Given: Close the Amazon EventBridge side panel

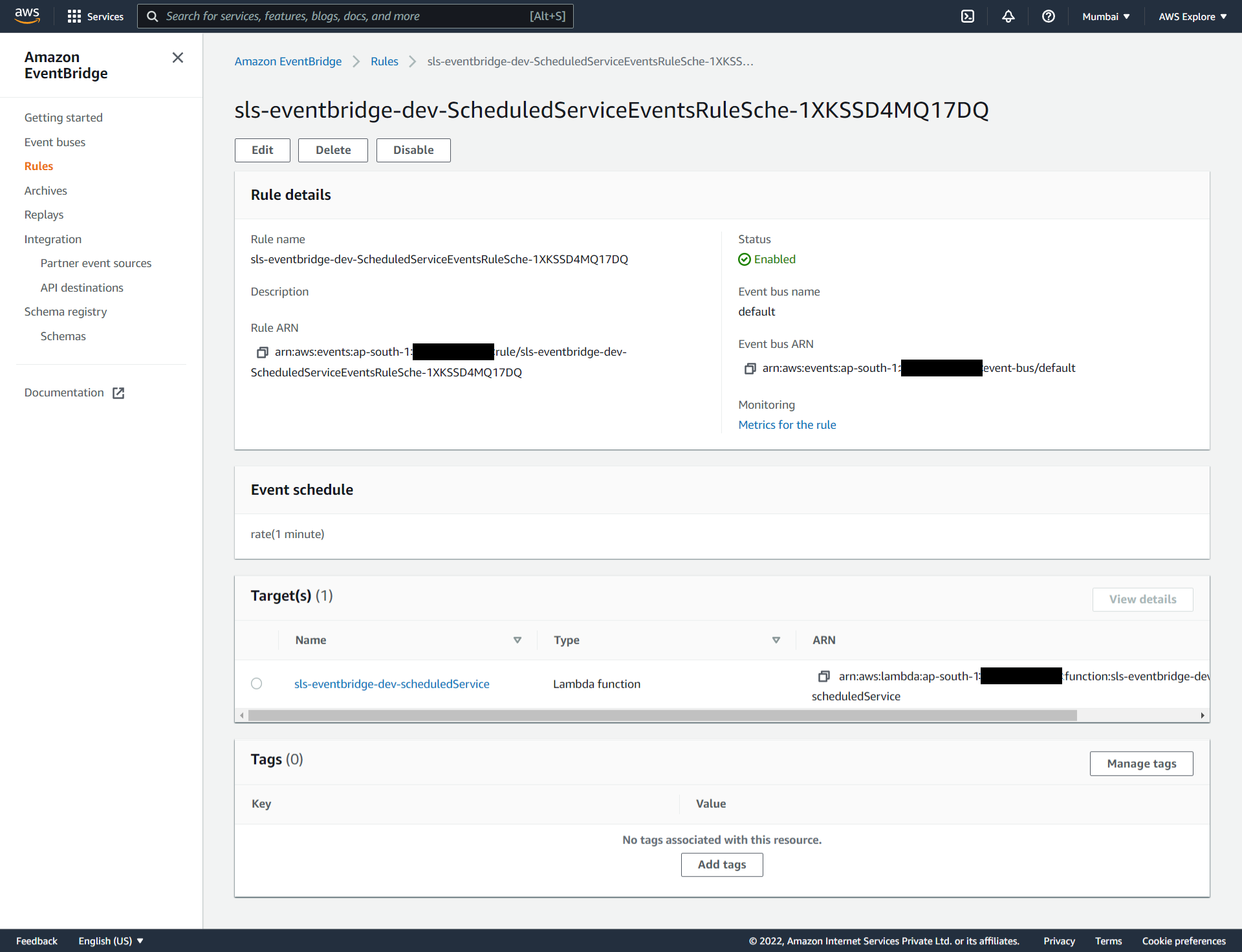Looking at the screenshot, I should 178,58.
